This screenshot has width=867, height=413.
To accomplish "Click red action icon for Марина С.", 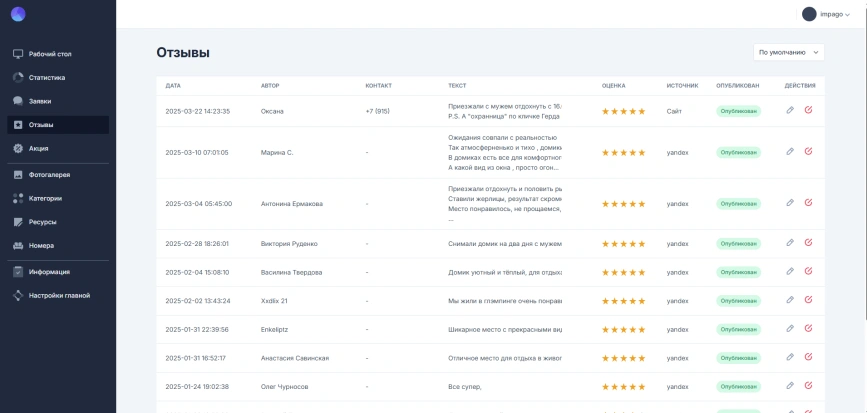I will (808, 151).
